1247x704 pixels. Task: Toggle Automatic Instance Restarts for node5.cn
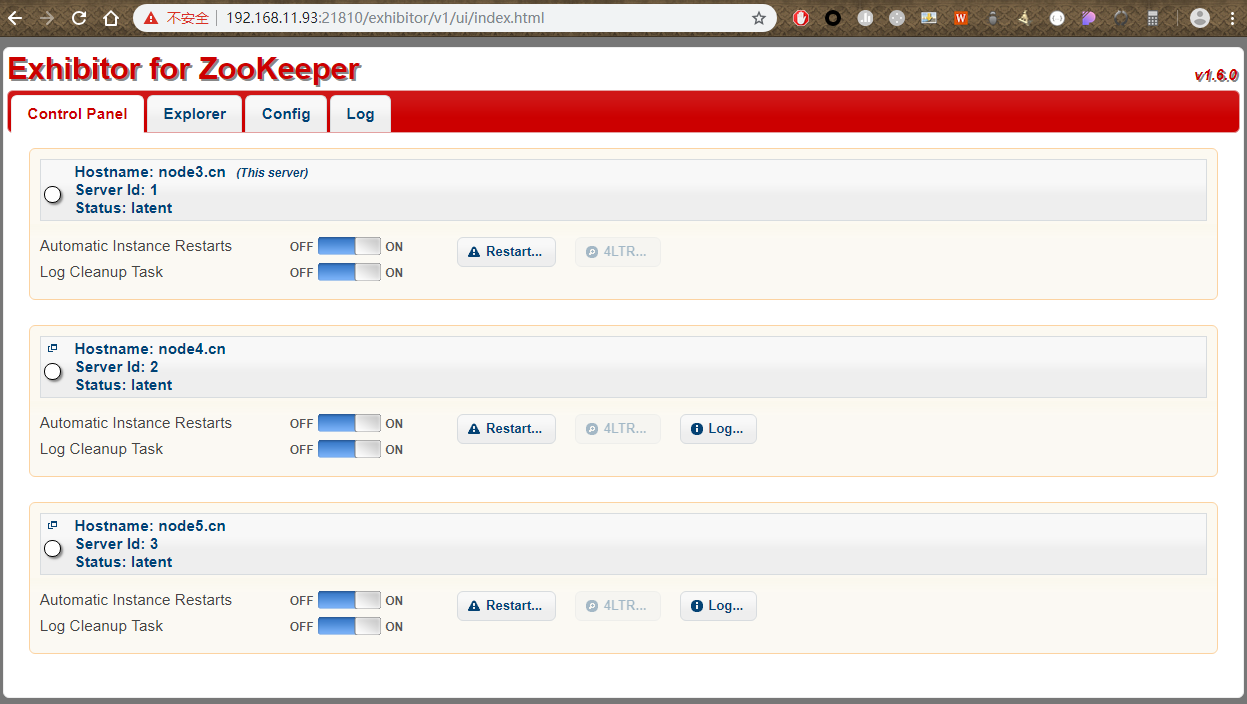point(349,600)
